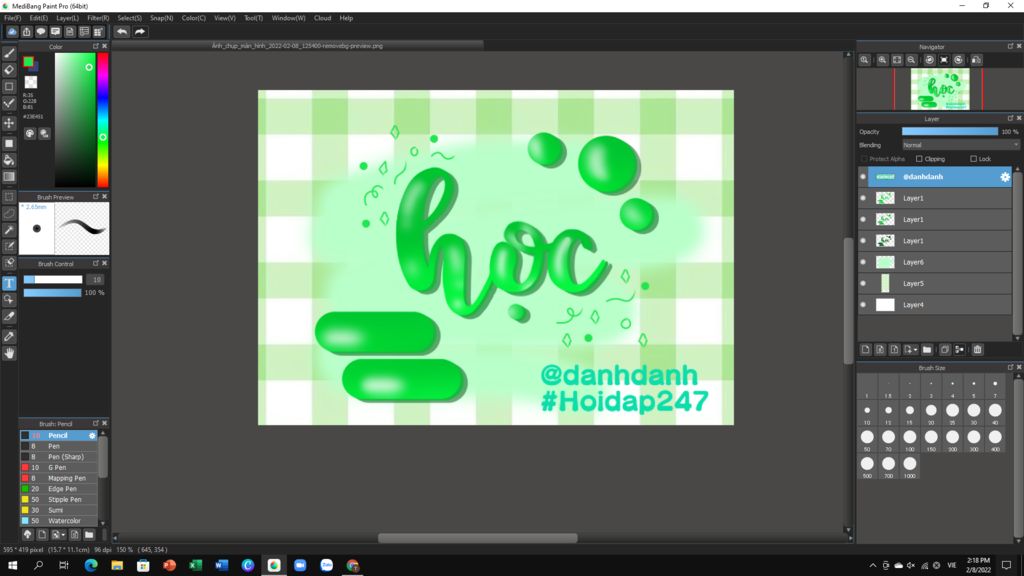Choose brush size preset 1000
1024x576 pixels.
click(910, 466)
